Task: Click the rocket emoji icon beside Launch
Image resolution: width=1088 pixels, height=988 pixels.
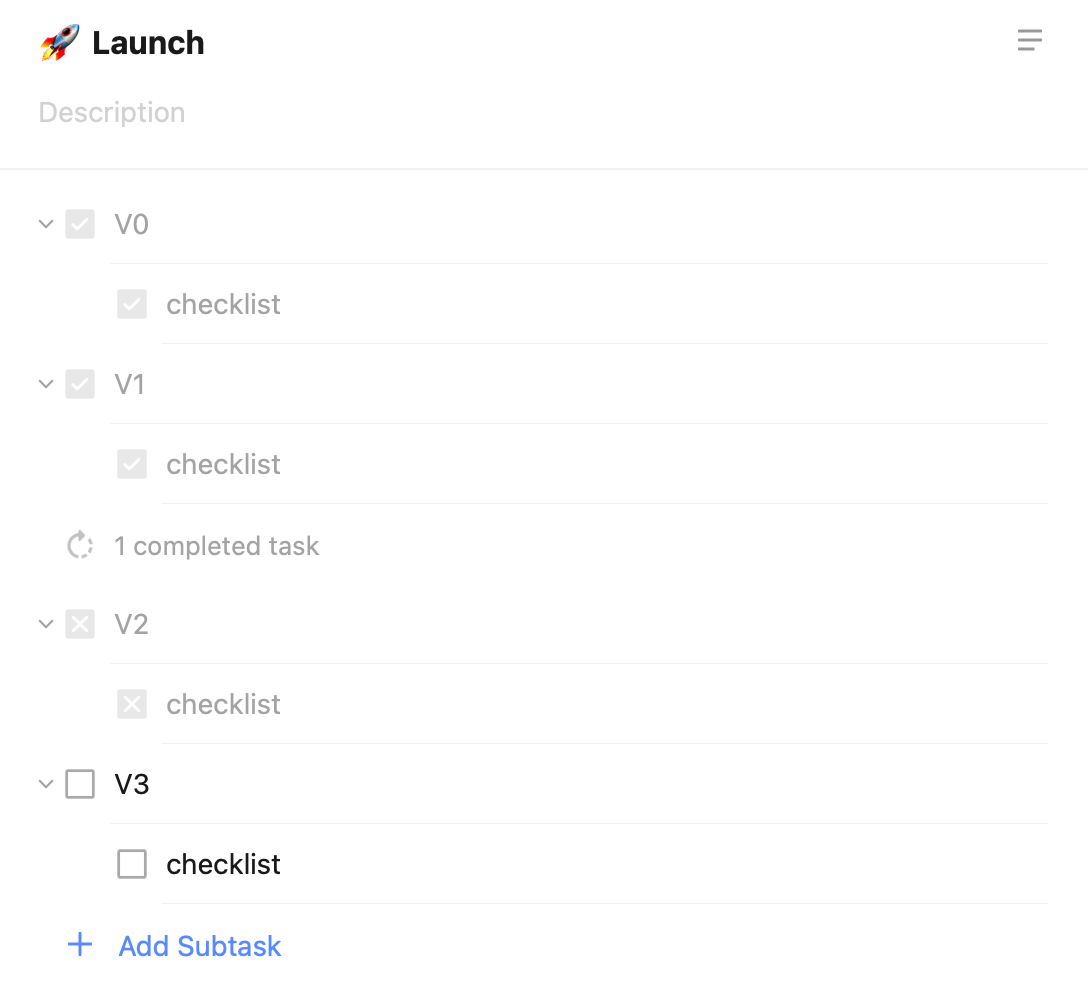Action: pyautogui.click(x=60, y=43)
